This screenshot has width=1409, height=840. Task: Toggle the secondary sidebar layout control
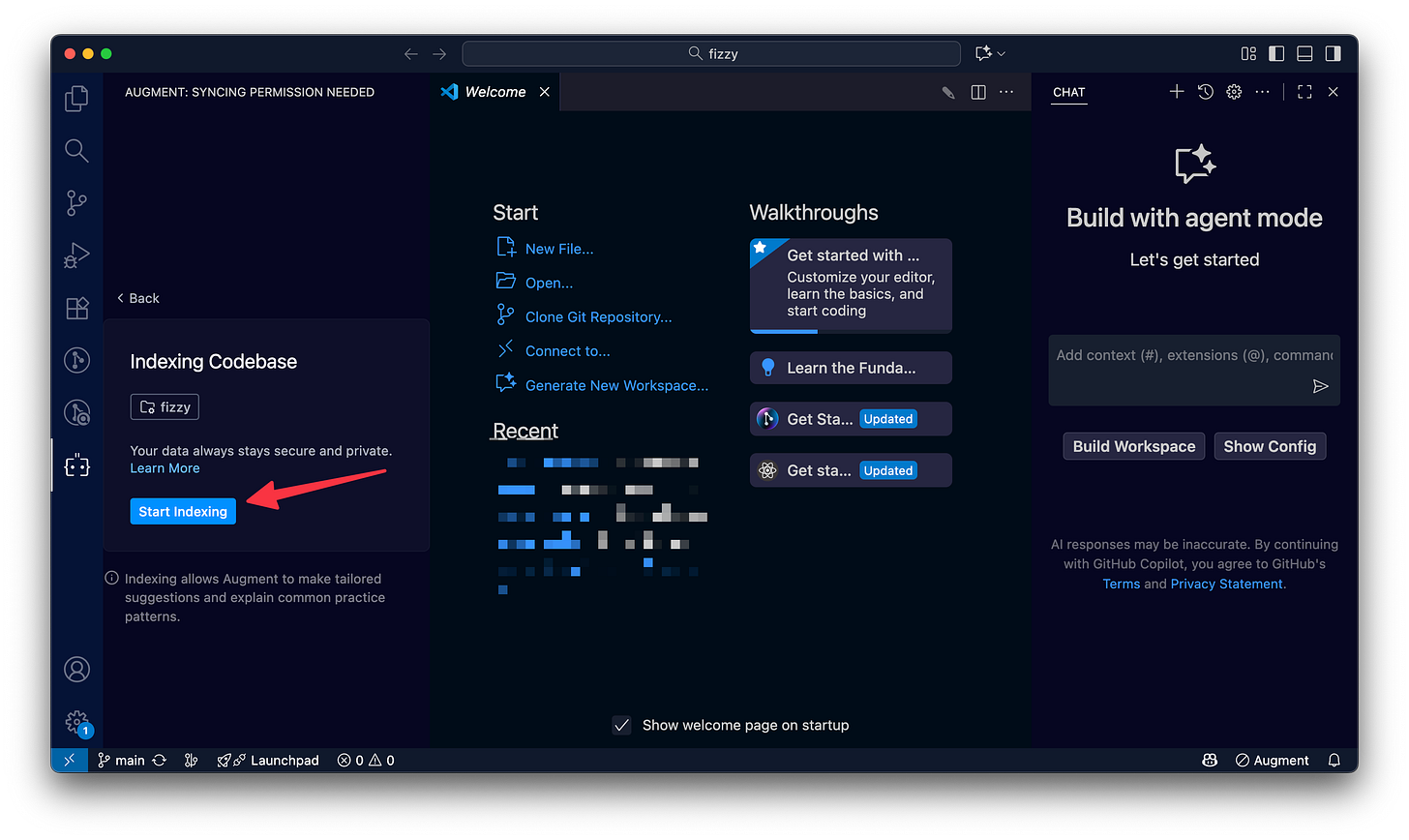click(x=1333, y=53)
